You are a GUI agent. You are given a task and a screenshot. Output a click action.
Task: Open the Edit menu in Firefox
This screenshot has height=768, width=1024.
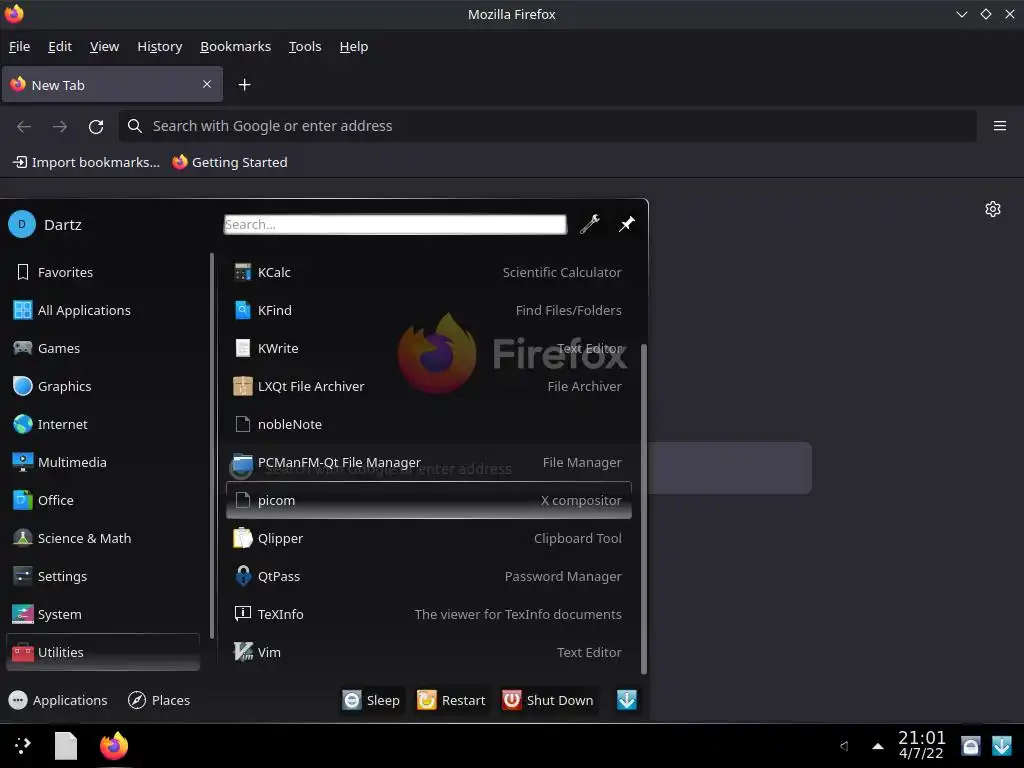pyautogui.click(x=60, y=46)
